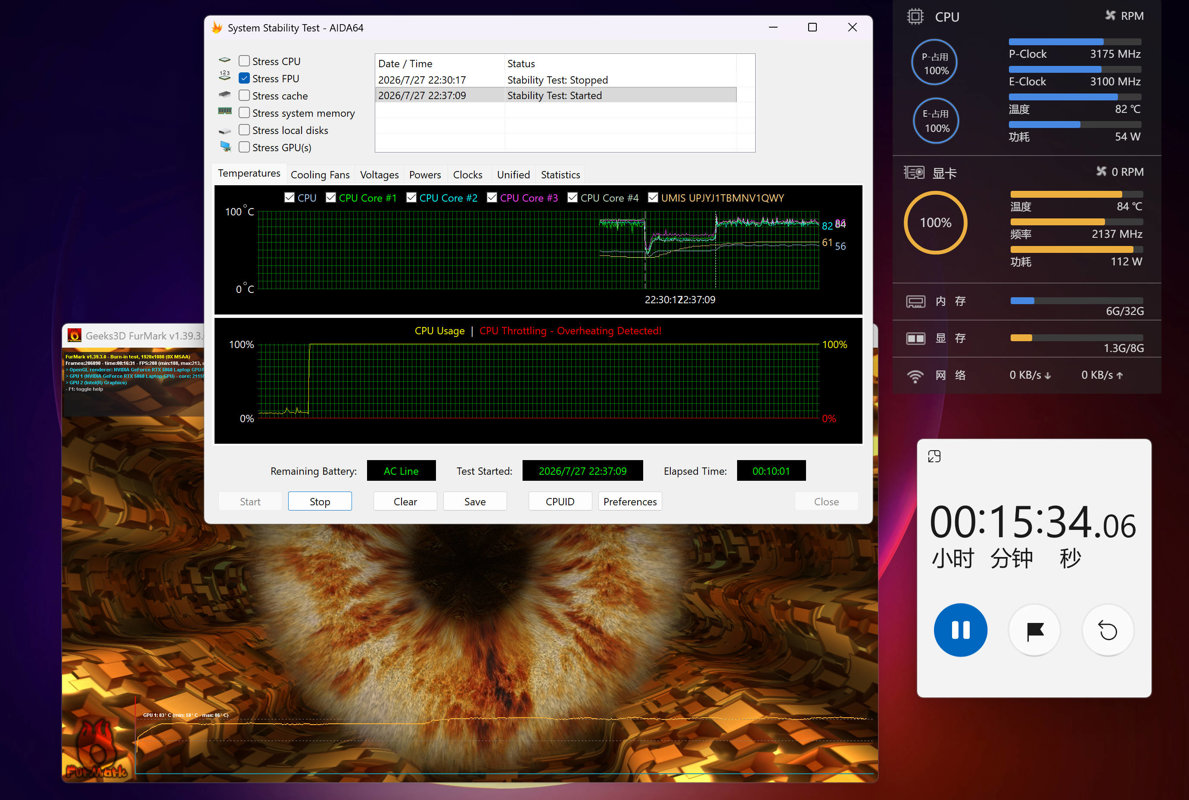
Task: Expand the stopwatch window view
Action: 934,456
